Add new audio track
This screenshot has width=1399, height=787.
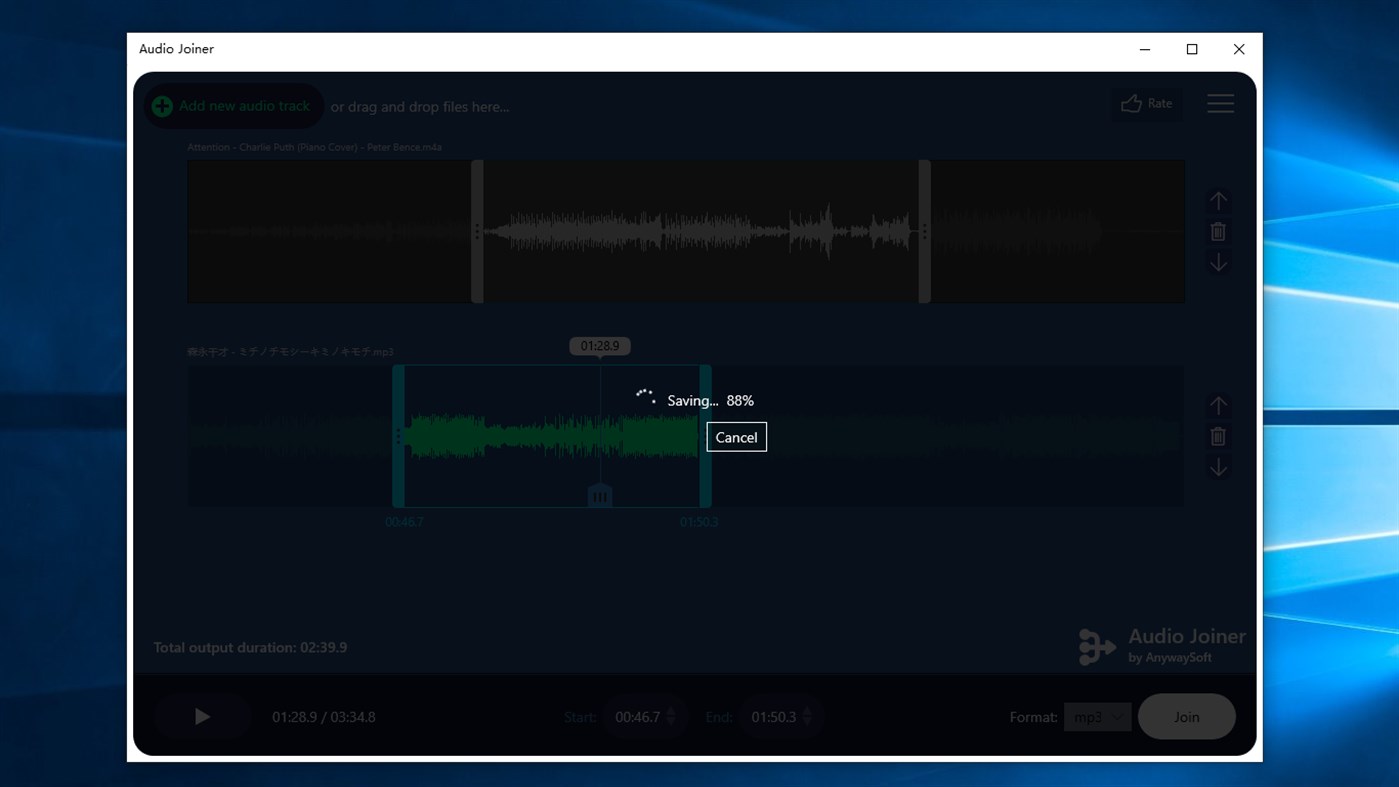click(x=232, y=105)
